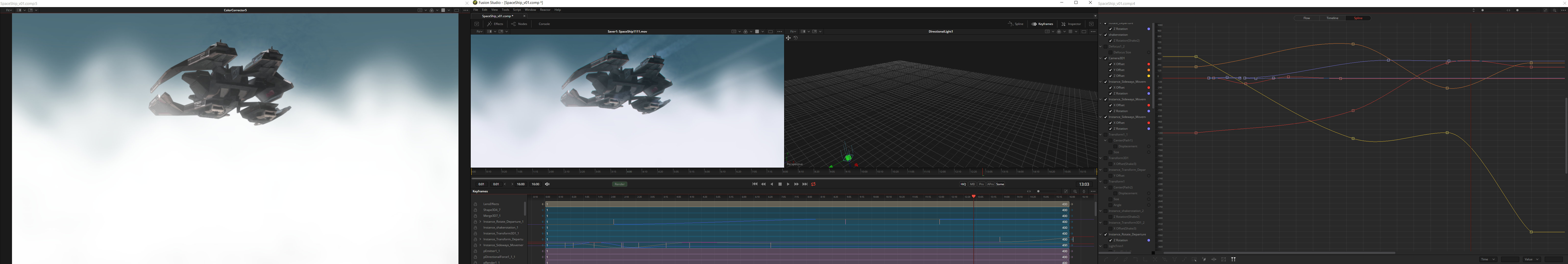Screen dimensions: 1568x264
Task: Toggle APrx auto proxy
Action: click(x=990, y=184)
